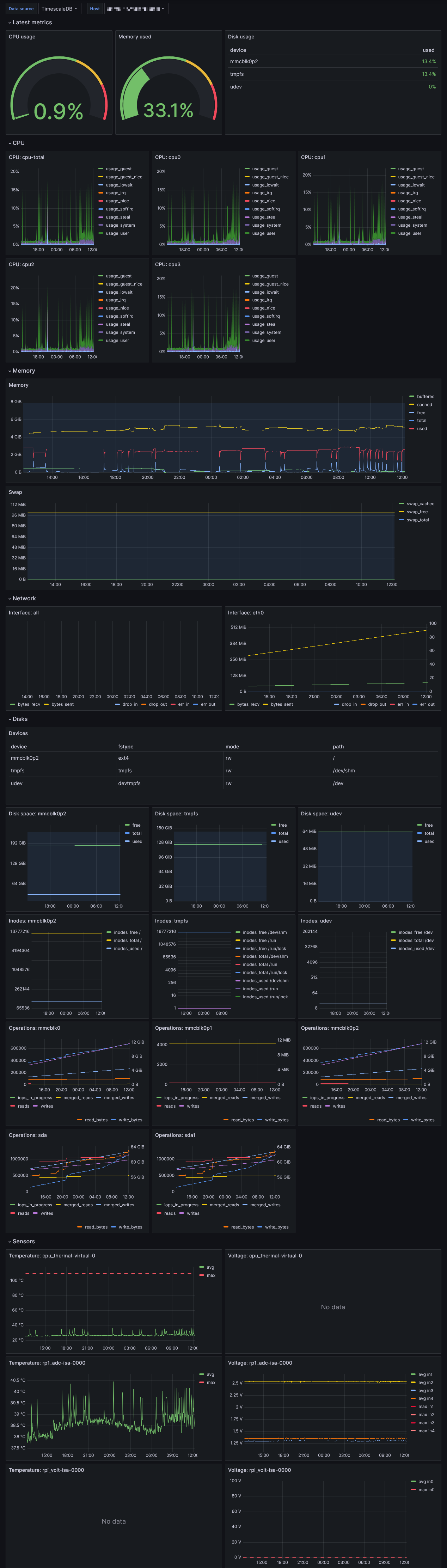Screen dimensions: 447x1568
Task: Toggle bytes_sent series in Interface: eth0 legend
Action: (282, 704)
